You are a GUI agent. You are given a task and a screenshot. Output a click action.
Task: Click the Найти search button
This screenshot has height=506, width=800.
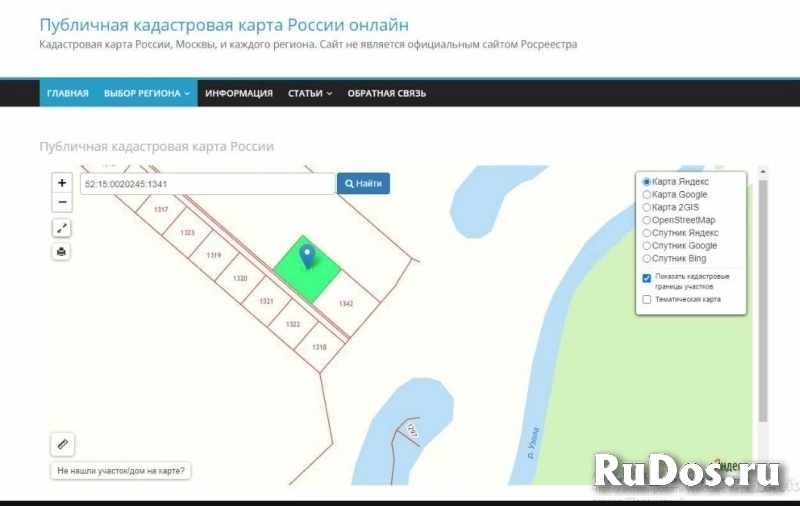click(363, 184)
